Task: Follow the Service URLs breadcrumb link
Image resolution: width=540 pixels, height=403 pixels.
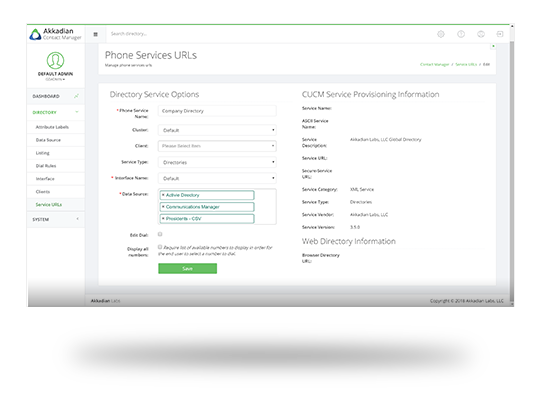Action: point(466,64)
